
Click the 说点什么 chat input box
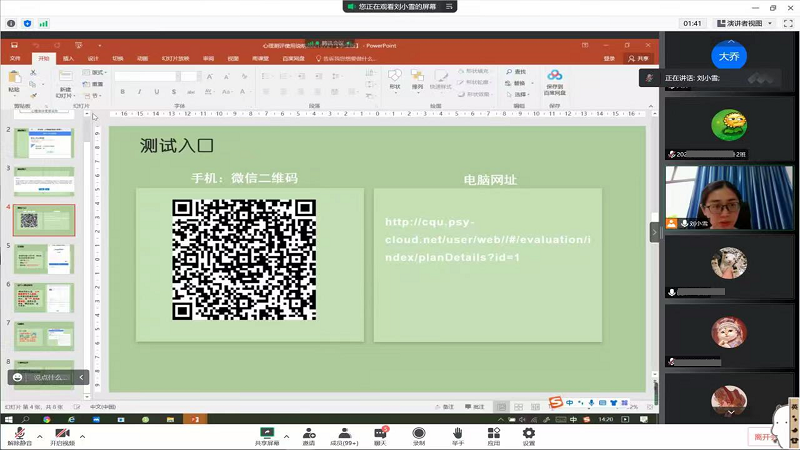tap(48, 378)
